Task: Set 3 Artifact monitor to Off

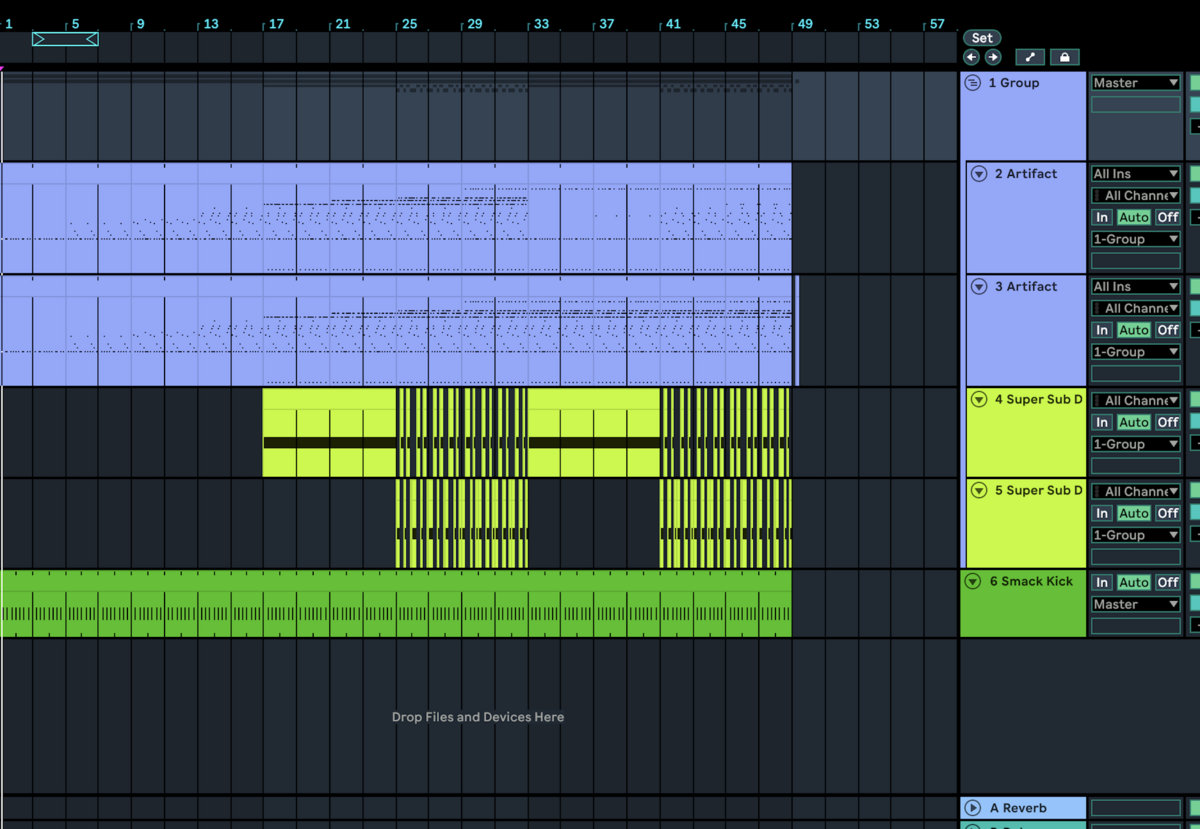Action: (x=1168, y=330)
